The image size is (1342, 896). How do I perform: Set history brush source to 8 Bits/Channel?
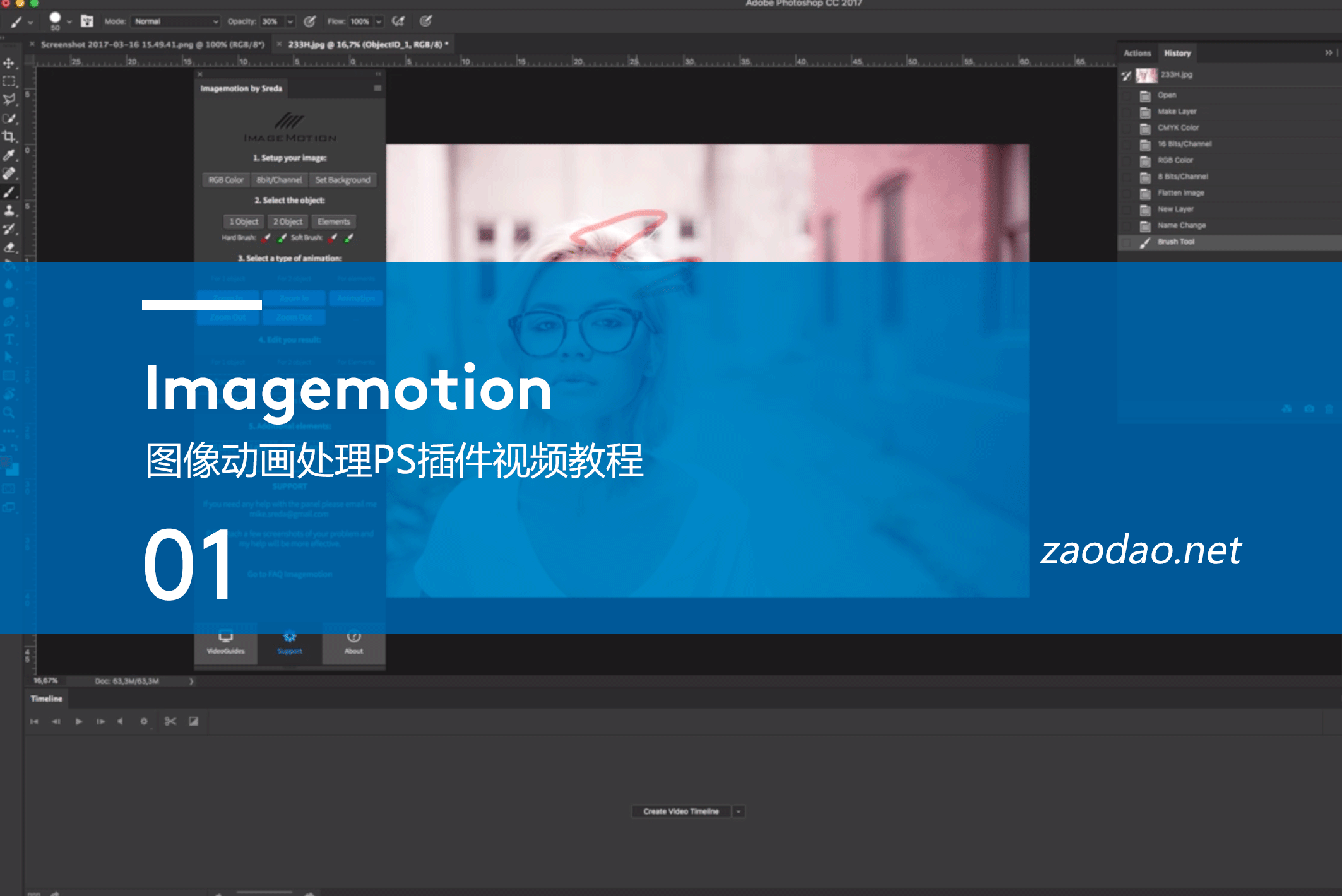click(x=1126, y=177)
